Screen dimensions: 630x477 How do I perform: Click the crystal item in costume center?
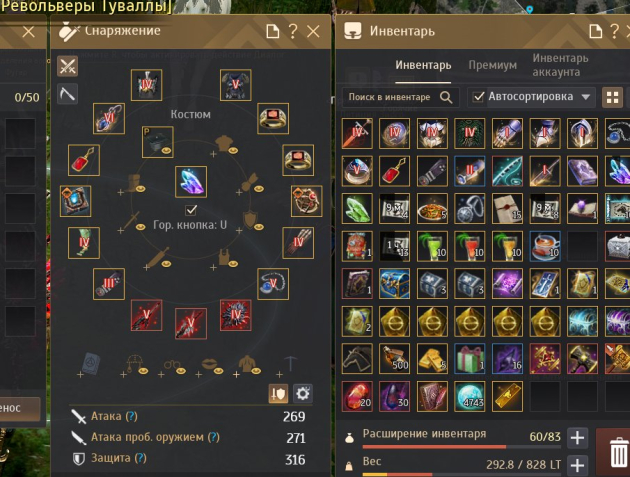(x=191, y=182)
